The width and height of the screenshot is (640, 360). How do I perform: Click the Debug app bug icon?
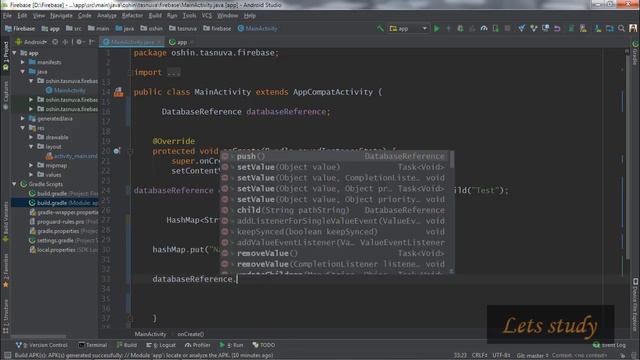pos(460,29)
